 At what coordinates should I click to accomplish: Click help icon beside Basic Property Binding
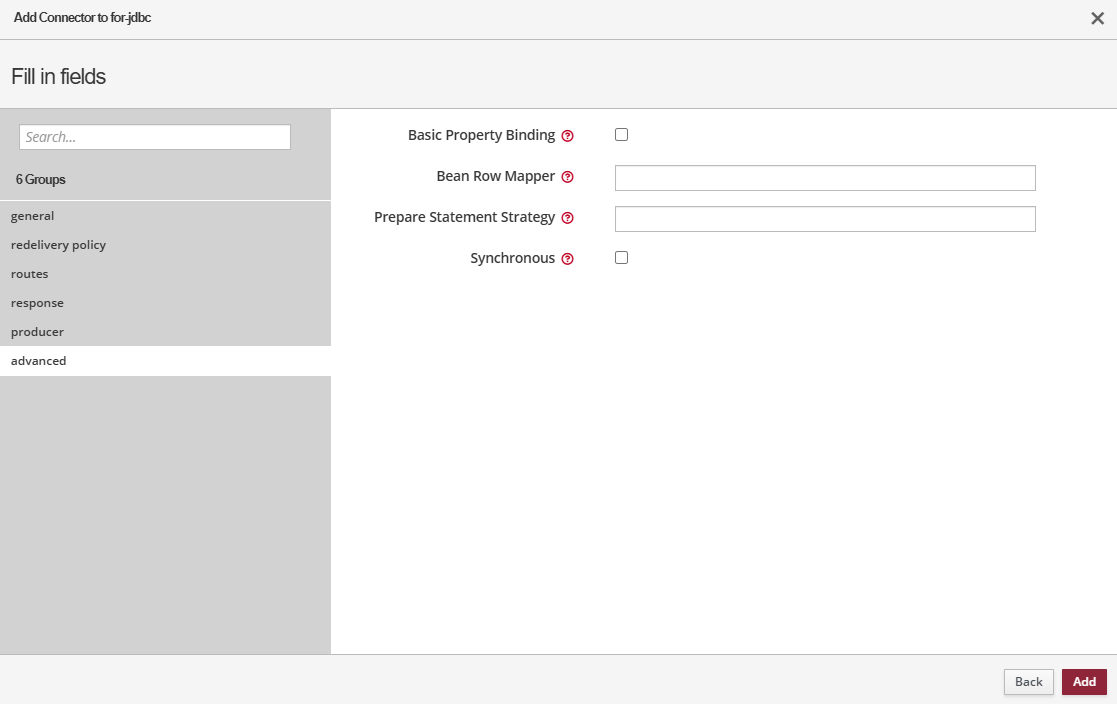[567, 136]
